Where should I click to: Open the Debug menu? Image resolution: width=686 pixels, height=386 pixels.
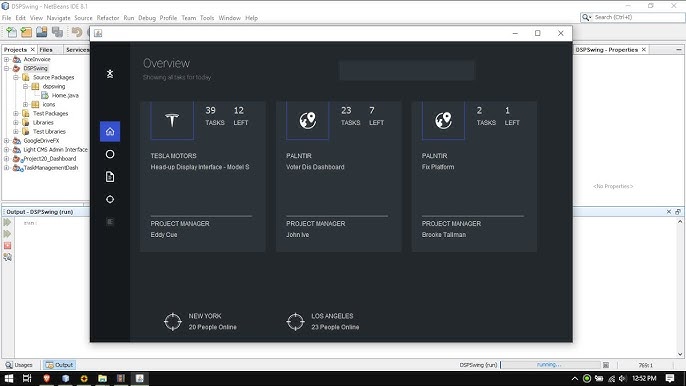[x=147, y=18]
